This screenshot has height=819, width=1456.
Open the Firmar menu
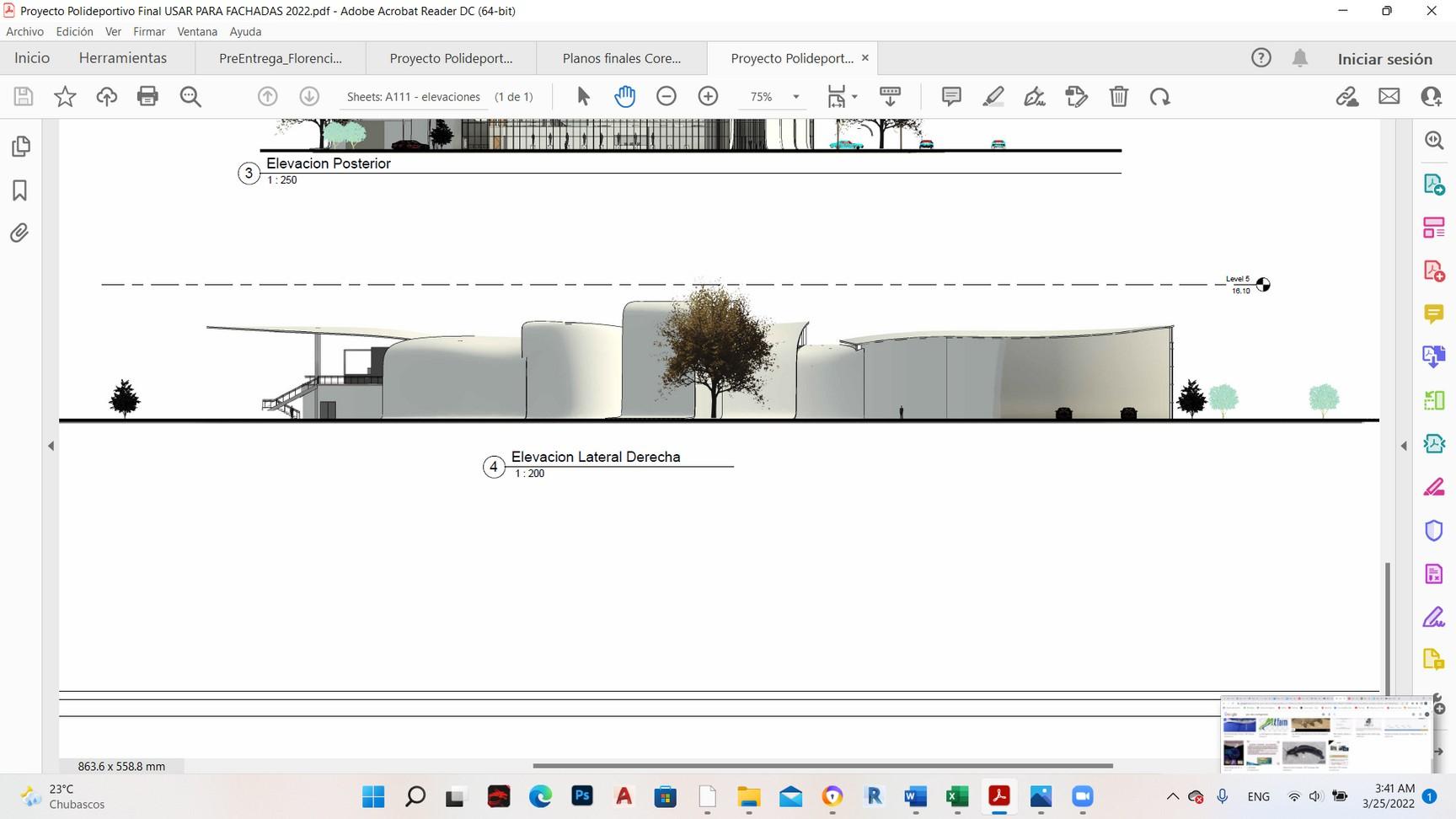[x=149, y=32]
